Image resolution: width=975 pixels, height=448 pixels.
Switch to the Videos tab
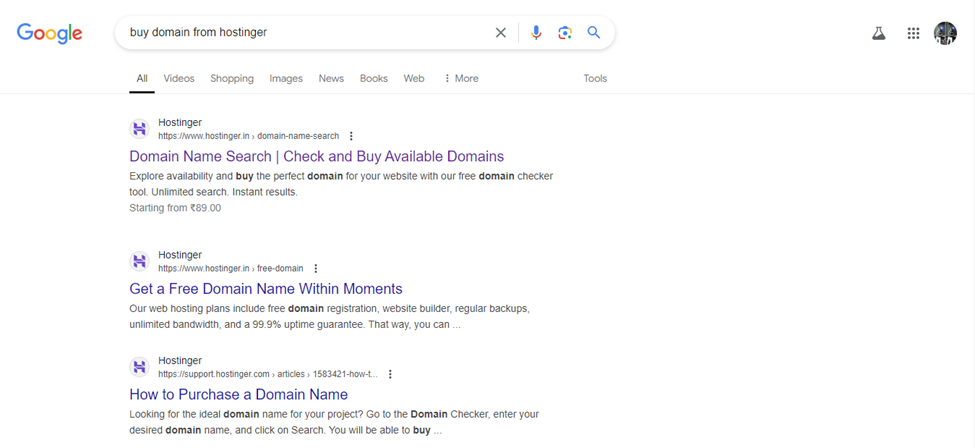tap(179, 78)
